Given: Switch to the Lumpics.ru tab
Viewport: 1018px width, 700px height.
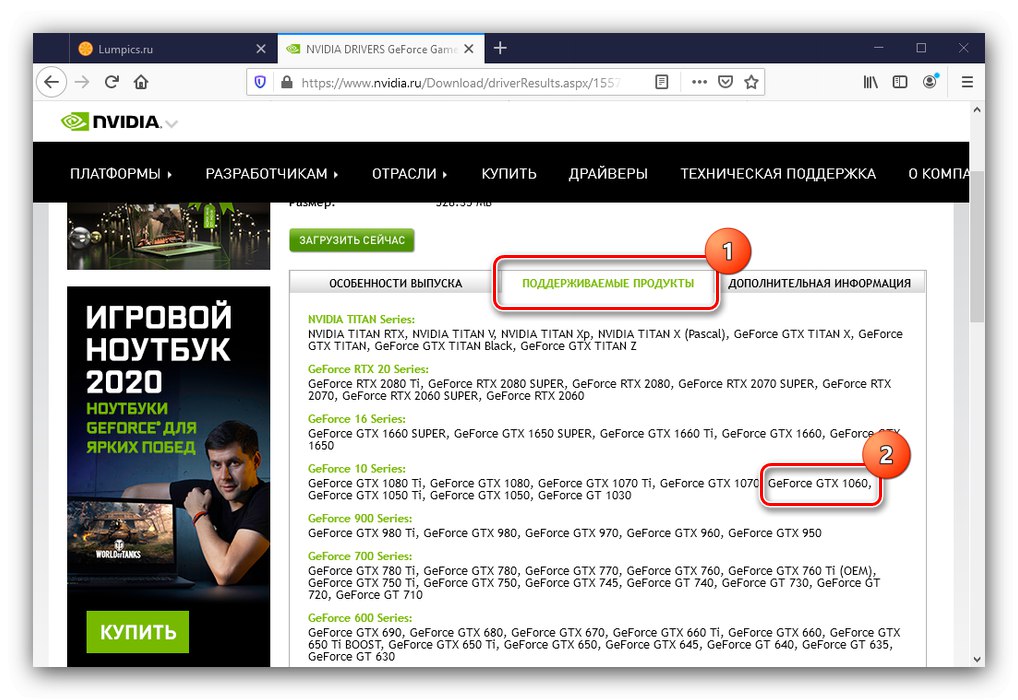Looking at the screenshot, I should point(173,49).
